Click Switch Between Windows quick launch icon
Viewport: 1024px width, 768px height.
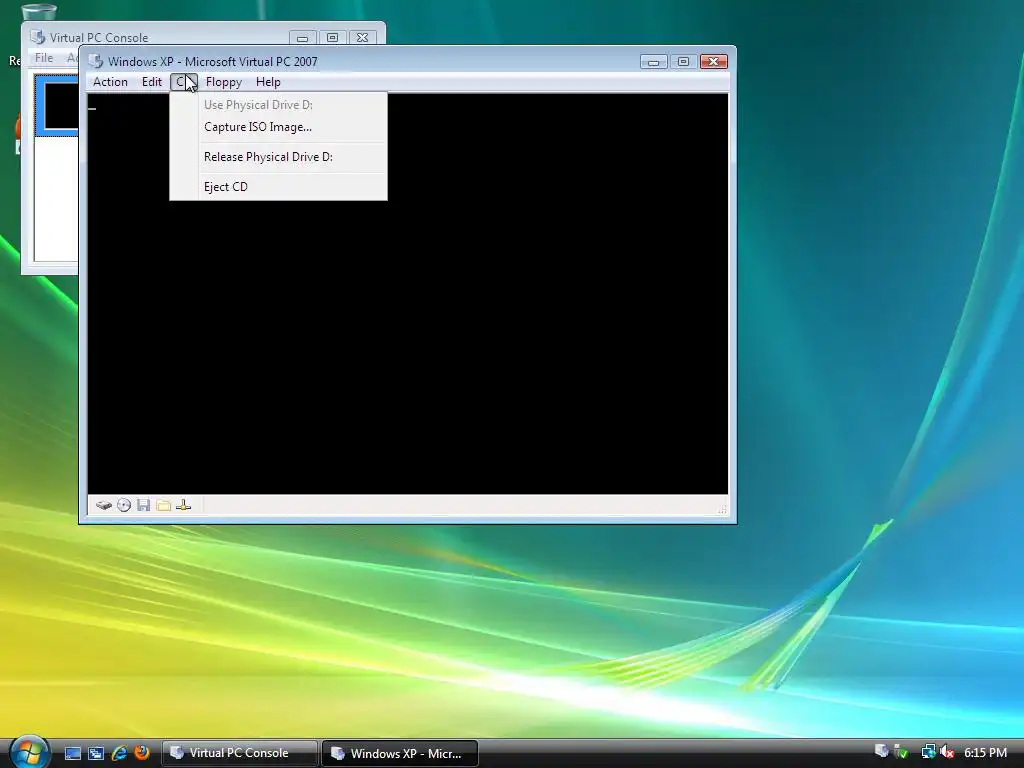(96, 753)
